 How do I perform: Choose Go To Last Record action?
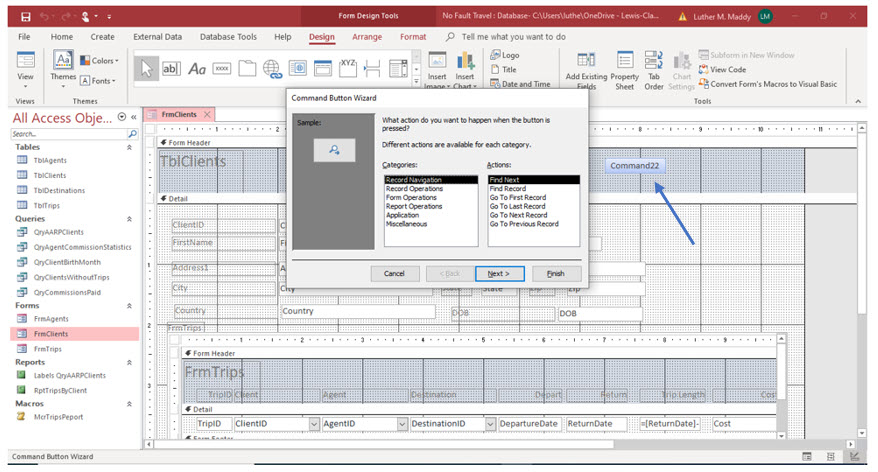(x=517, y=207)
